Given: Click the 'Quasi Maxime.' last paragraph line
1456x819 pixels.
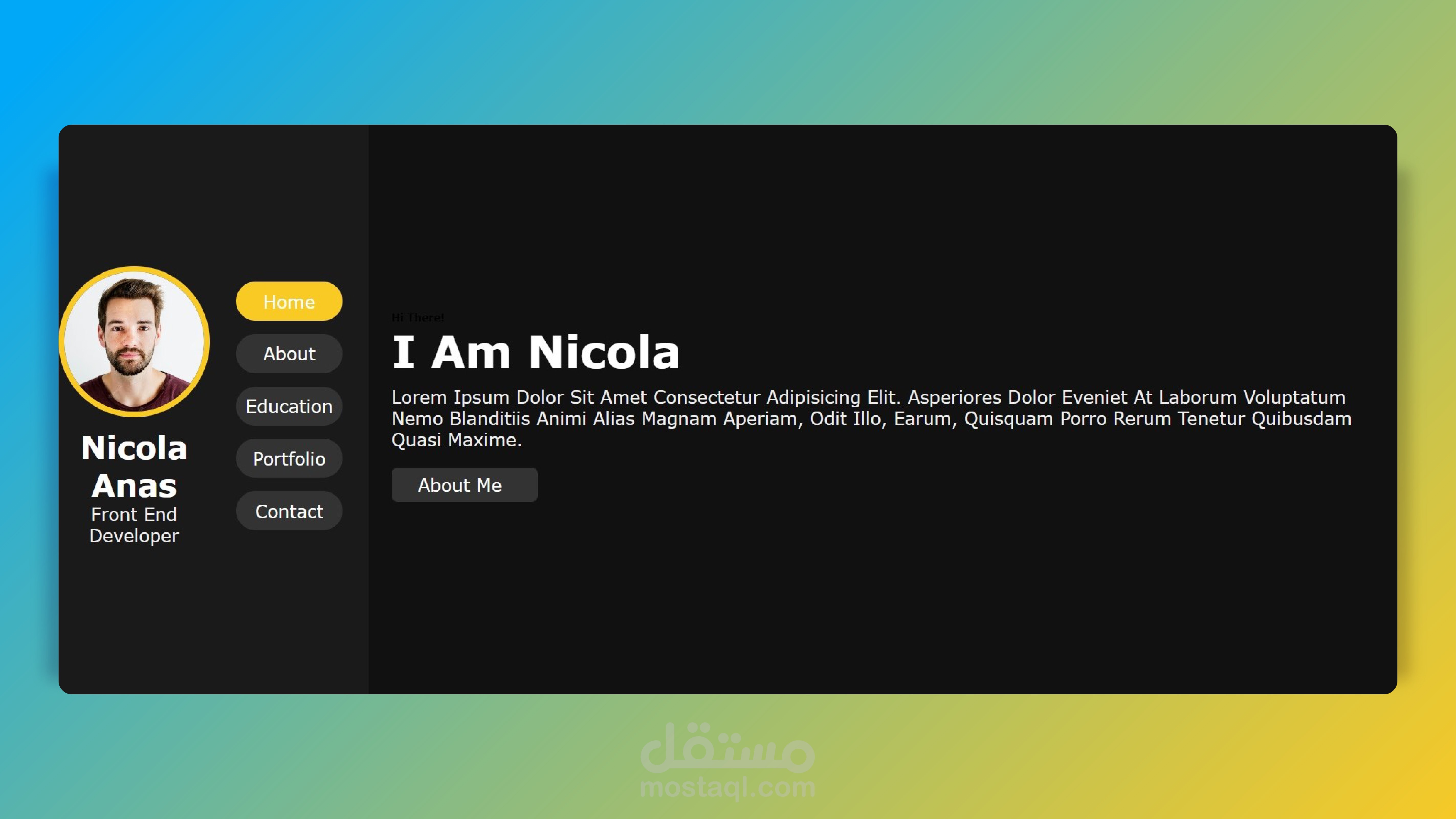Looking at the screenshot, I should 456,440.
